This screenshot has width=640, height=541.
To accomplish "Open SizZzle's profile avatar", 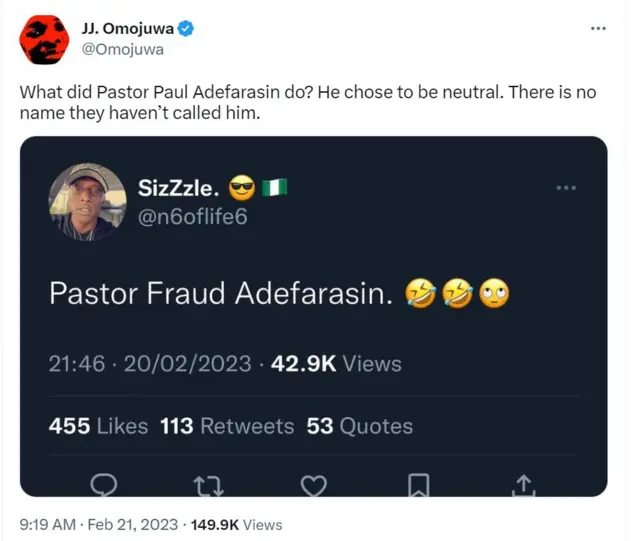I will point(87,201).
